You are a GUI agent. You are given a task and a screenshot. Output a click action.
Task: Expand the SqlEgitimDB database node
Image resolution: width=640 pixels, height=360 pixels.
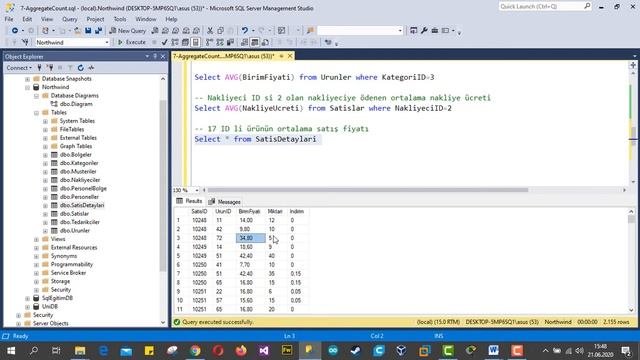point(27,298)
